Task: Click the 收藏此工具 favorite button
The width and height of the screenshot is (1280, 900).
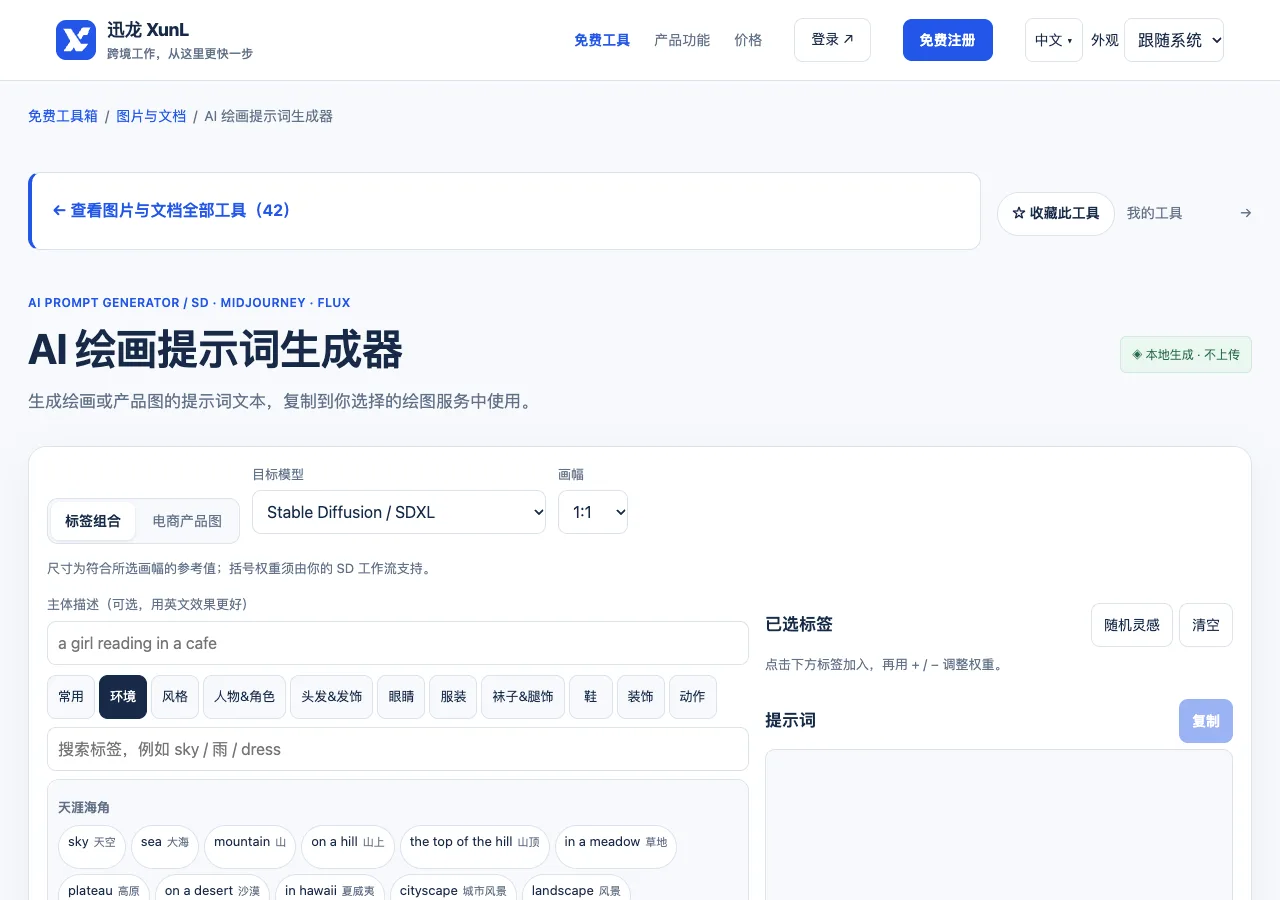Action: (x=1056, y=214)
